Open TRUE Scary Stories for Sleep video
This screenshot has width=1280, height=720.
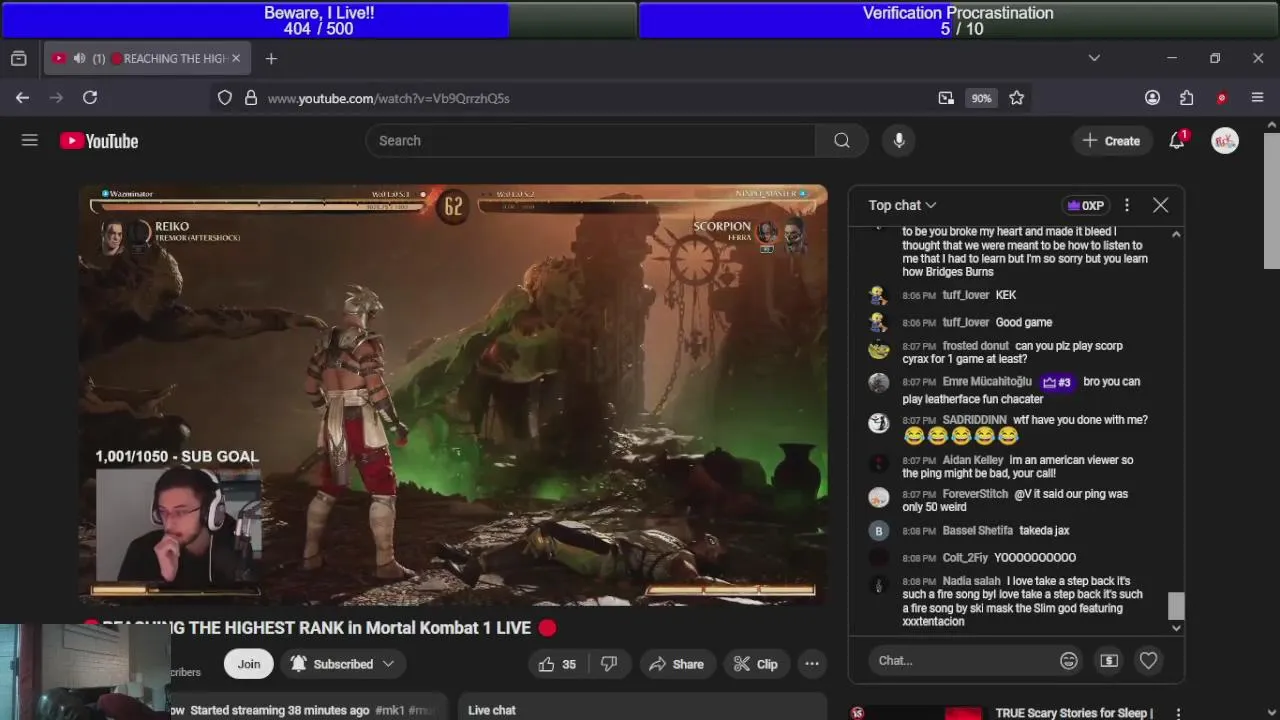pos(1074,713)
